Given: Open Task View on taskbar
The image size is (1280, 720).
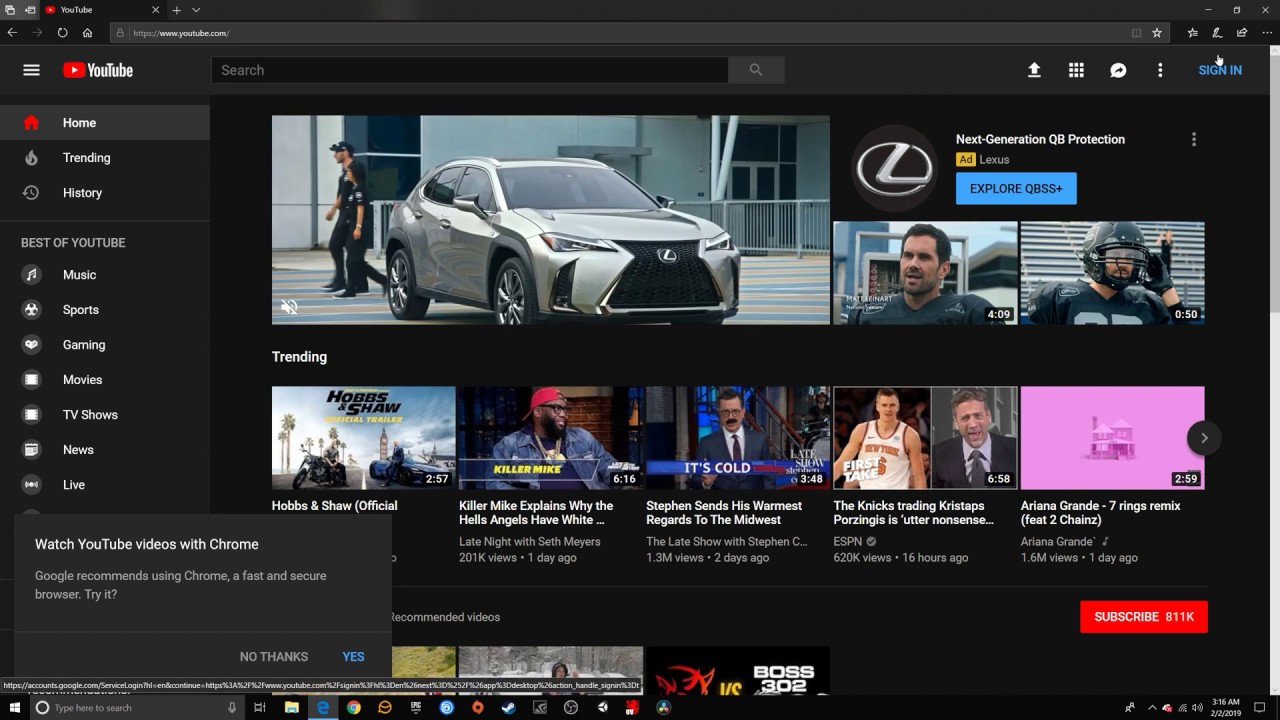Looking at the screenshot, I should click(x=260, y=707).
